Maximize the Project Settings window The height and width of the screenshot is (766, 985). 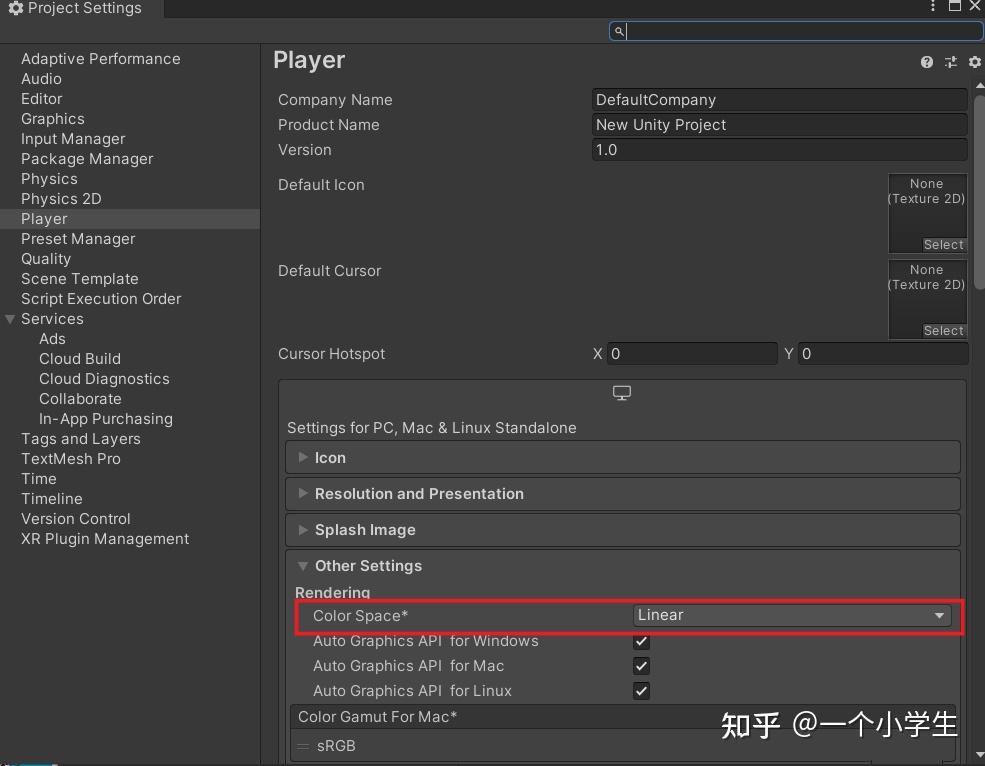955,7
